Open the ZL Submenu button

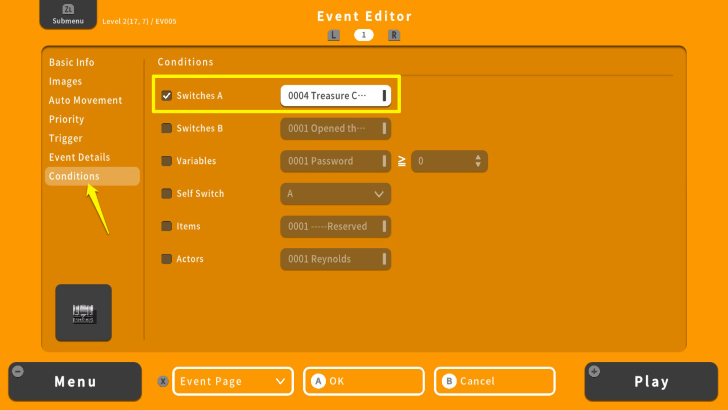[68, 14]
